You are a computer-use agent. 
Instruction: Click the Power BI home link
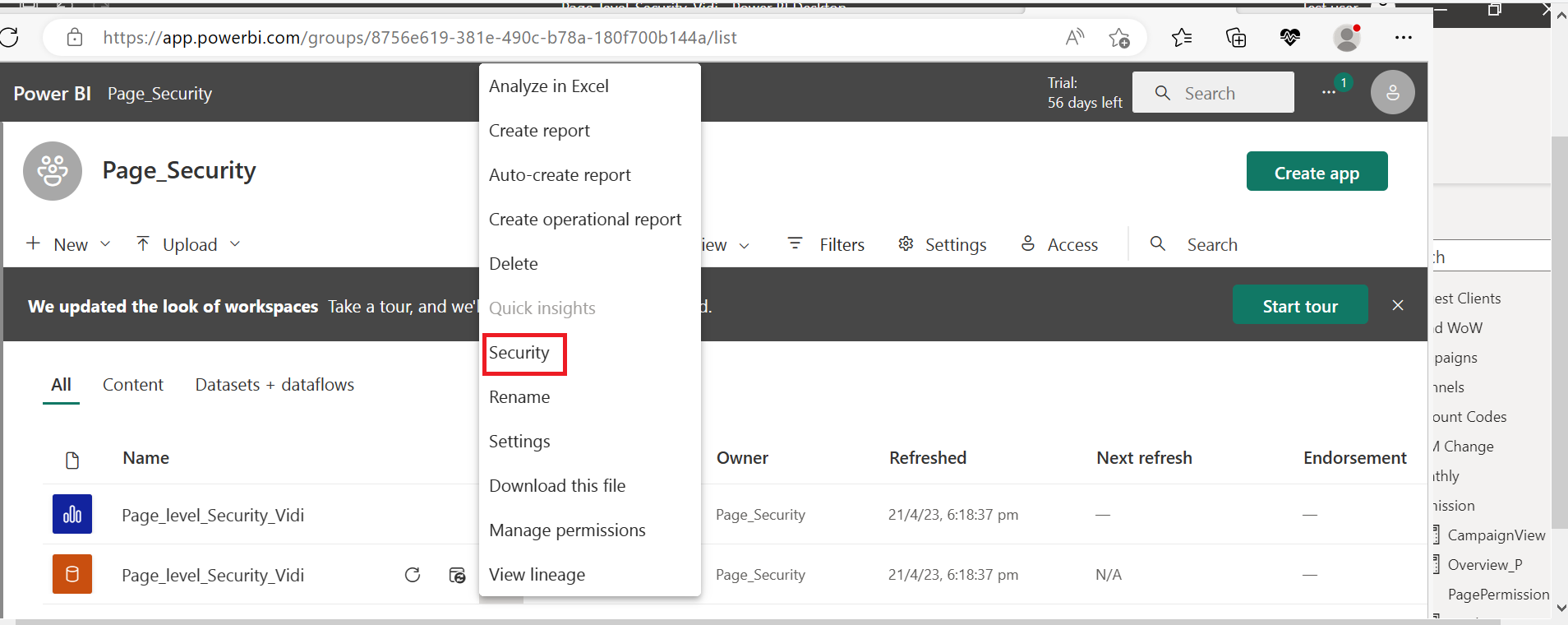pyautogui.click(x=52, y=94)
